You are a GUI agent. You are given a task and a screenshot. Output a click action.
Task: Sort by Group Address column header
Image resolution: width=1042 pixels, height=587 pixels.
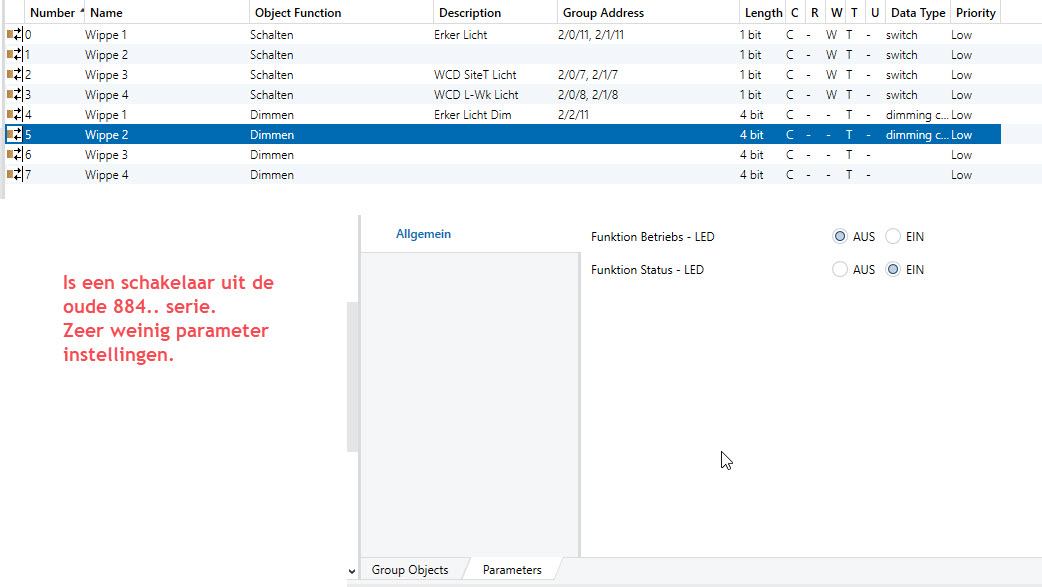pos(603,13)
